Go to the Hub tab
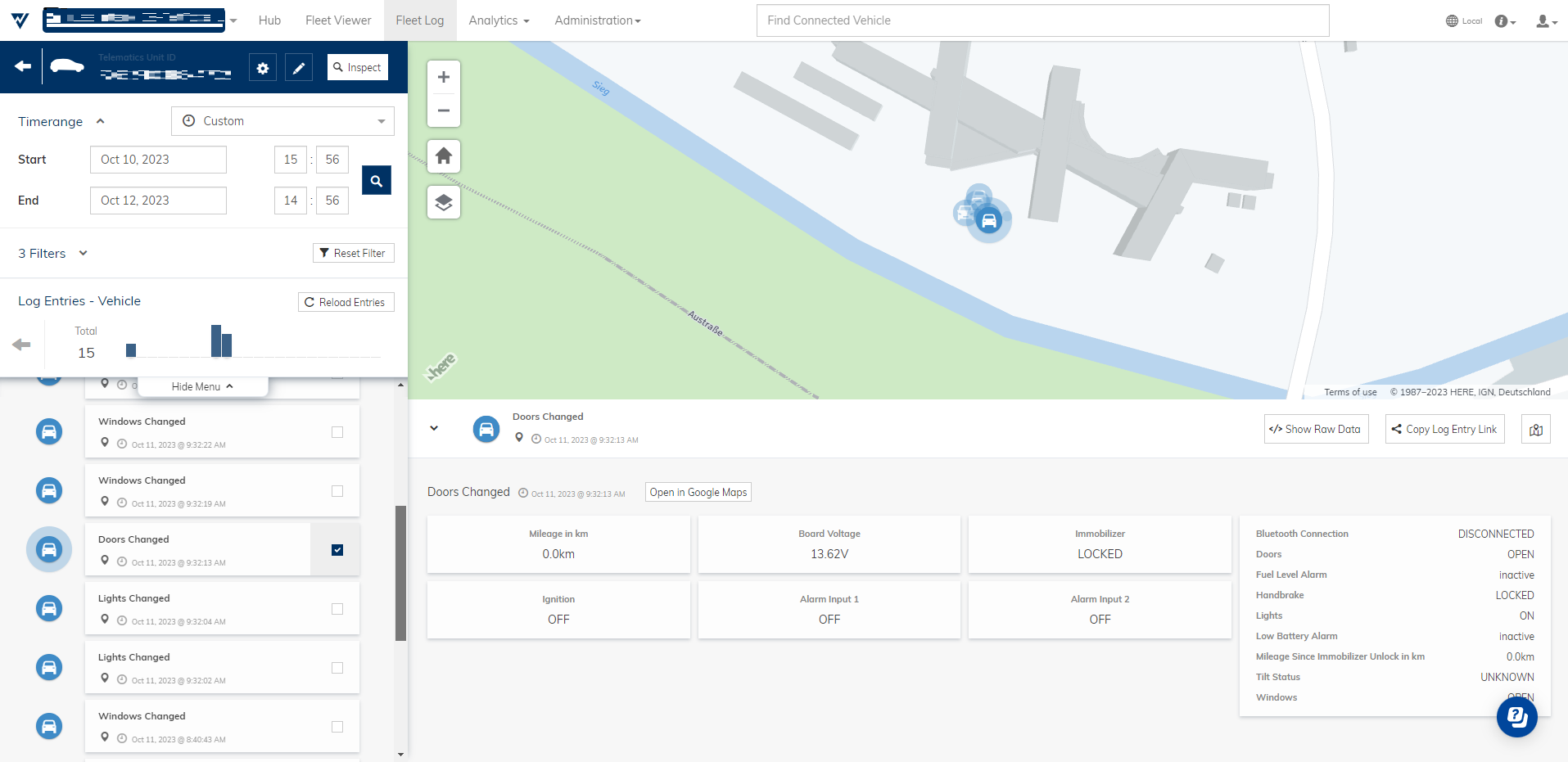This screenshot has height=762, width=1568. [269, 20]
